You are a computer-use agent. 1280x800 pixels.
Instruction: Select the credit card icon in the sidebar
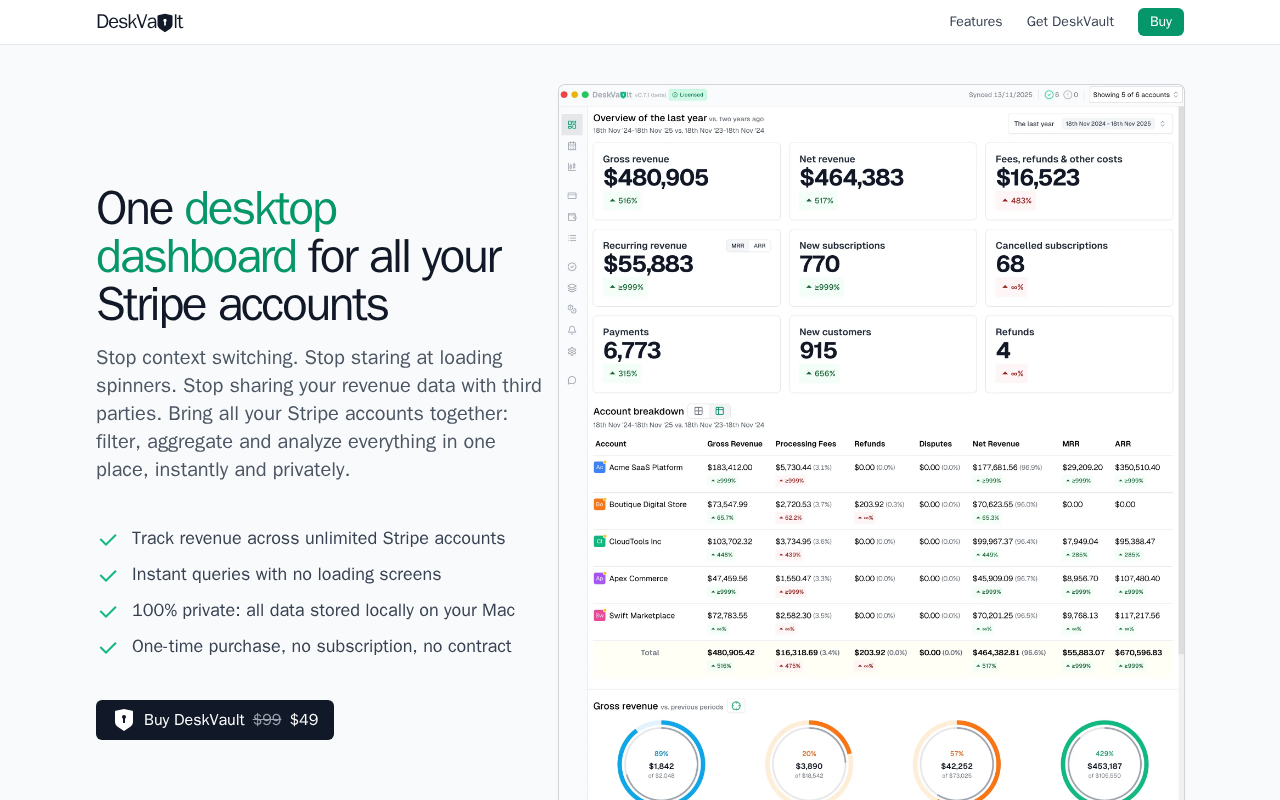[x=572, y=195]
